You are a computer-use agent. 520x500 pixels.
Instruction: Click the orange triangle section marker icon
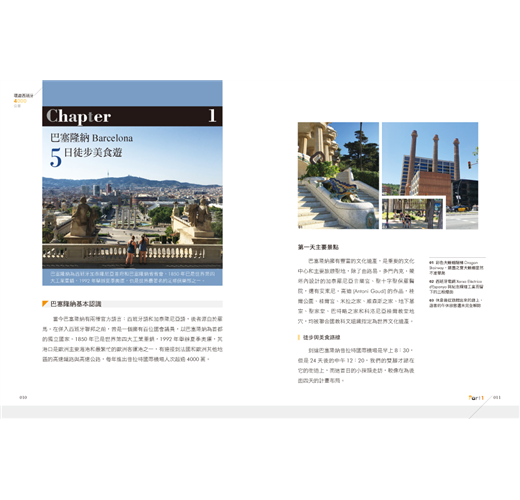(x=45, y=304)
